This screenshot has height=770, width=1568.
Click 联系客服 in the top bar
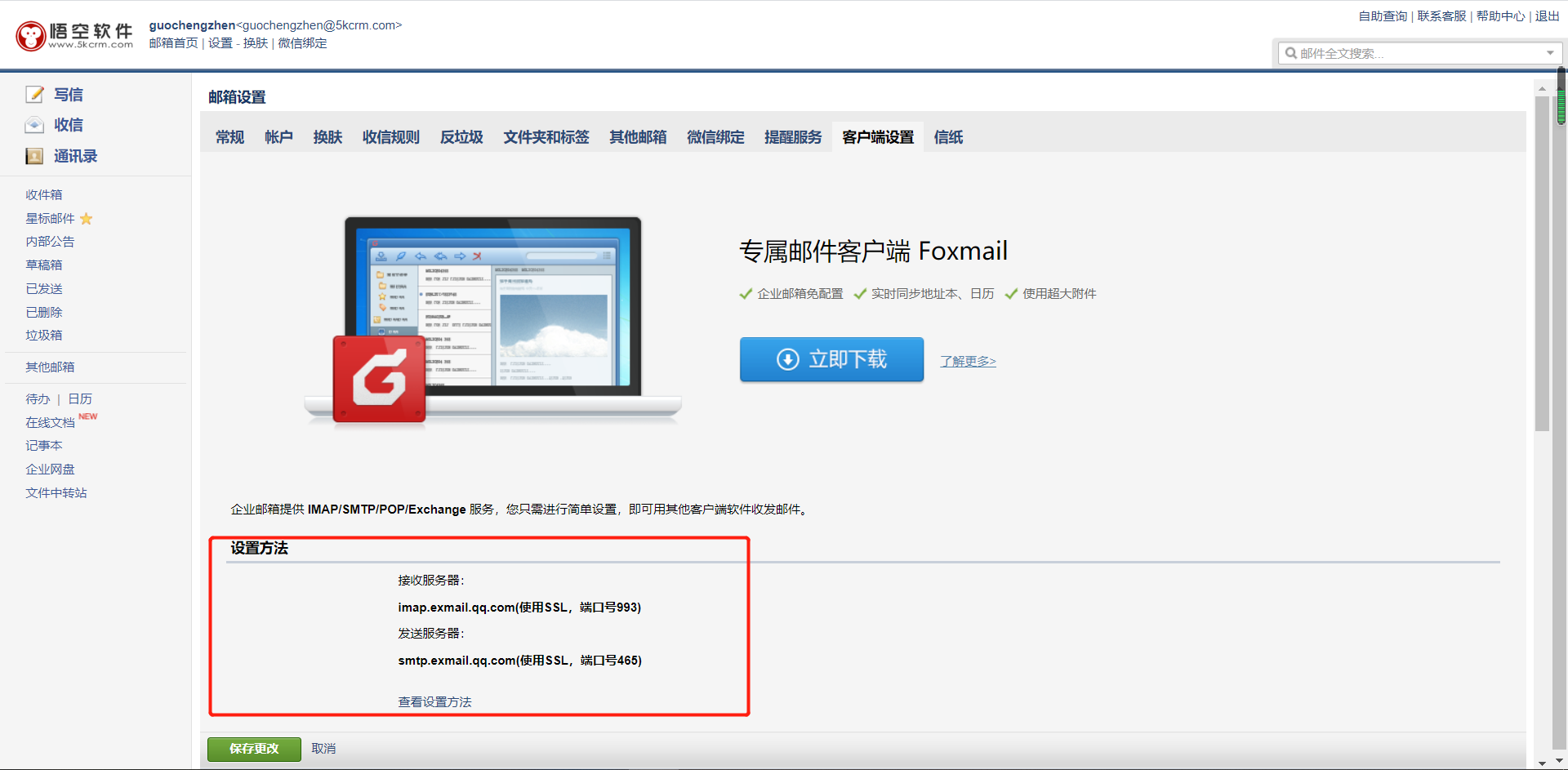[x=1441, y=16]
